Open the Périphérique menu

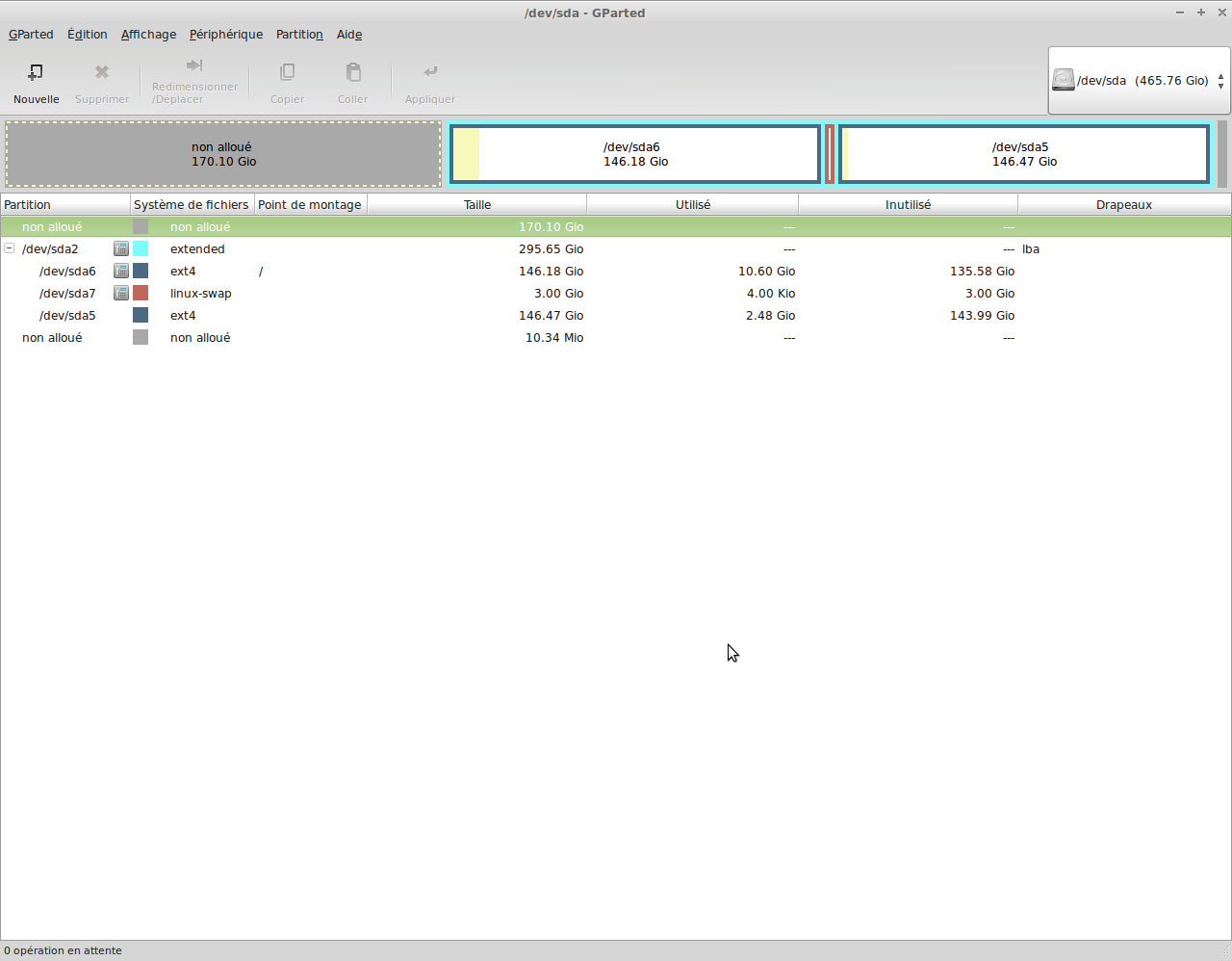[226, 35]
